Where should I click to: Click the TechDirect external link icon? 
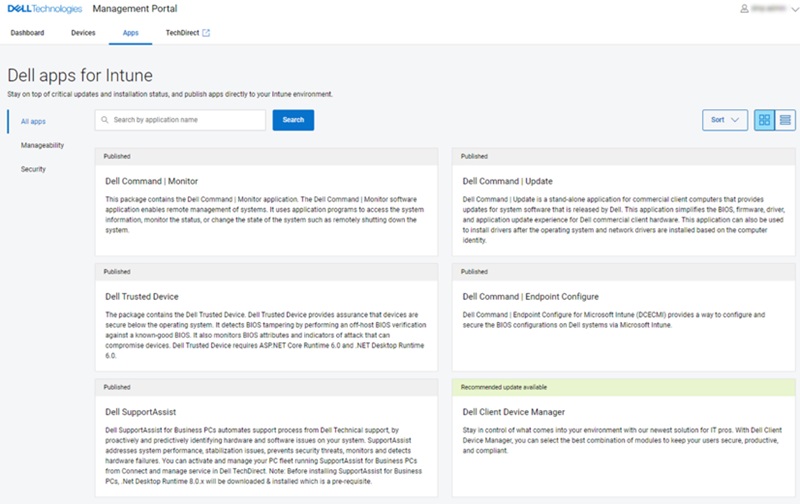[x=206, y=33]
